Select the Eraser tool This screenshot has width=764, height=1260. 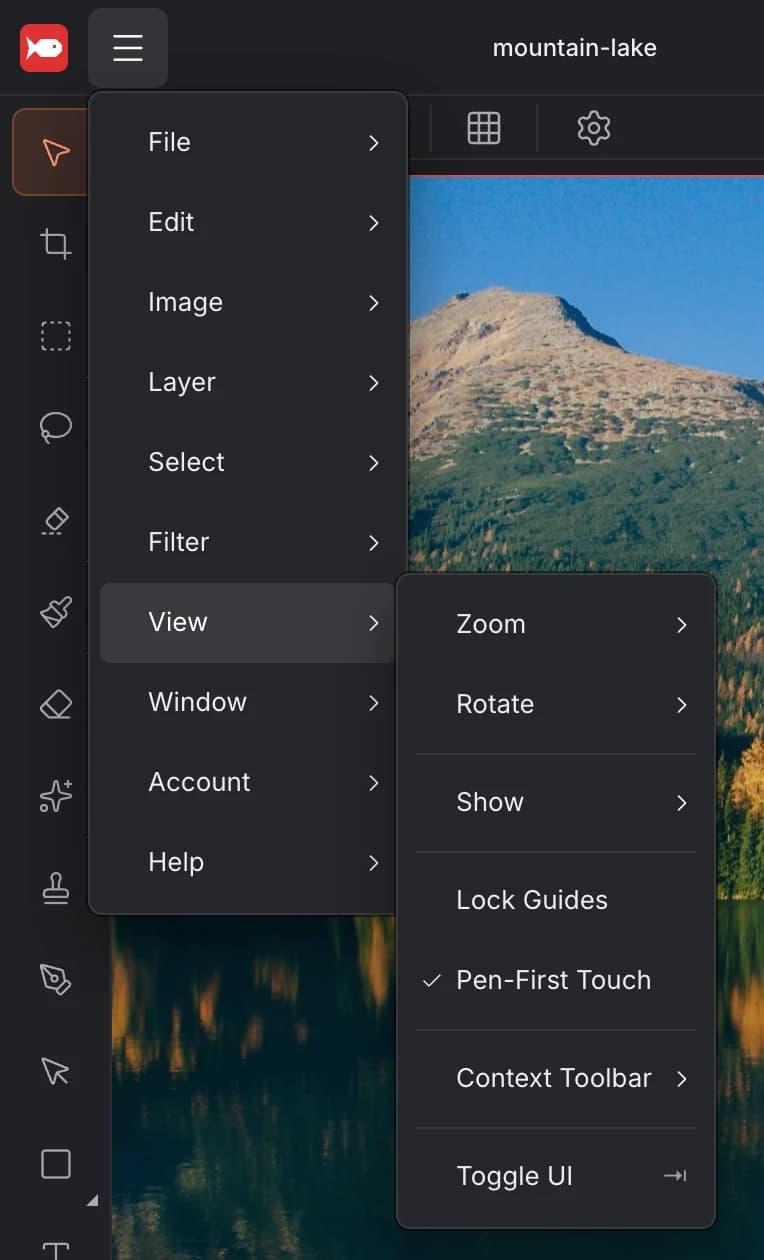click(x=55, y=705)
